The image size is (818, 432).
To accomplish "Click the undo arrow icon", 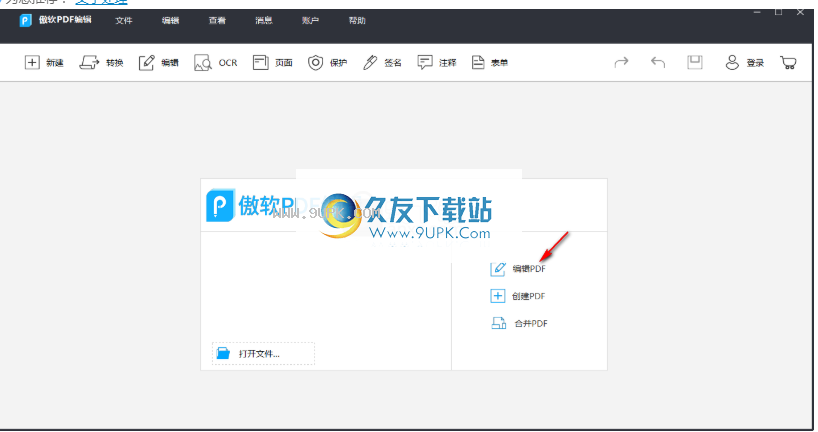I will (x=658, y=63).
